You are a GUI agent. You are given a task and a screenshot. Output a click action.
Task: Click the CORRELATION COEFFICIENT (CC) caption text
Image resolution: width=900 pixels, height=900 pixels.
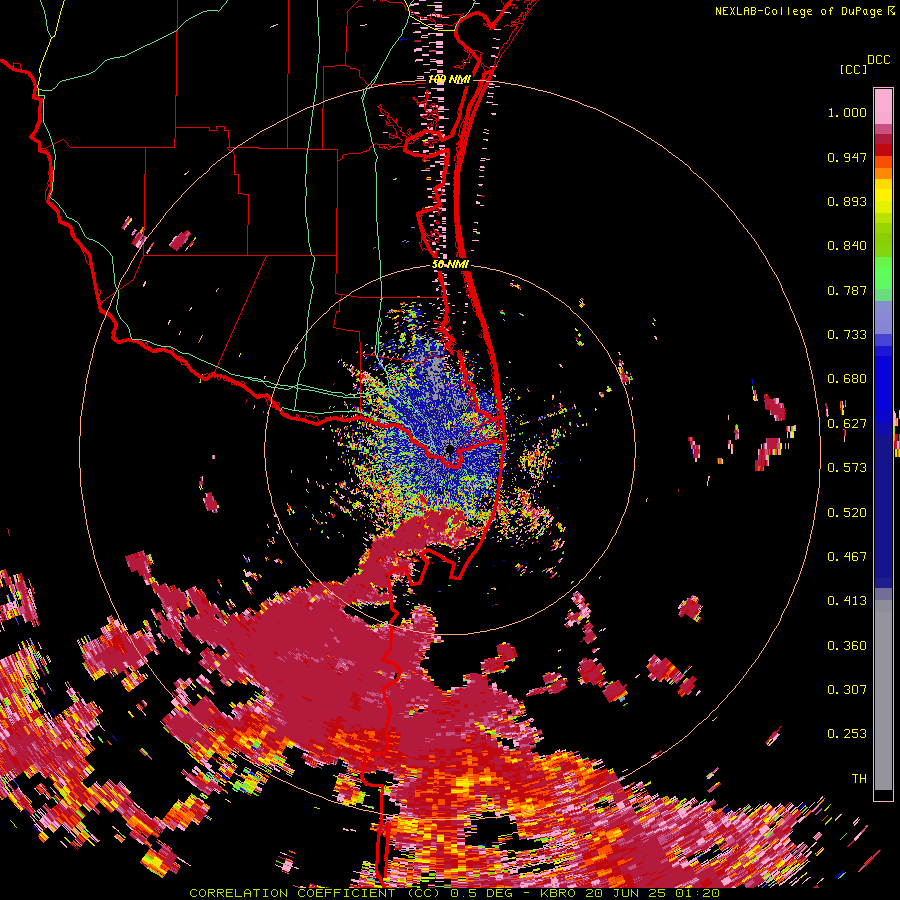[315, 893]
